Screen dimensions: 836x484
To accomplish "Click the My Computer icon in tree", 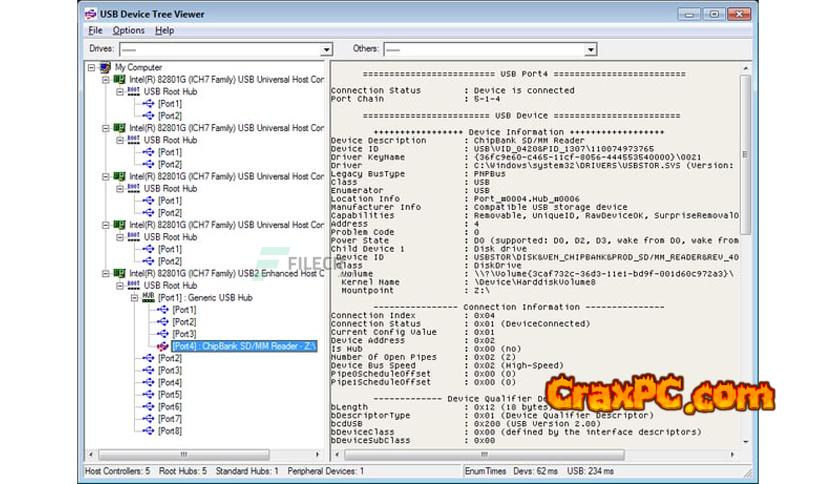I will click(106, 67).
